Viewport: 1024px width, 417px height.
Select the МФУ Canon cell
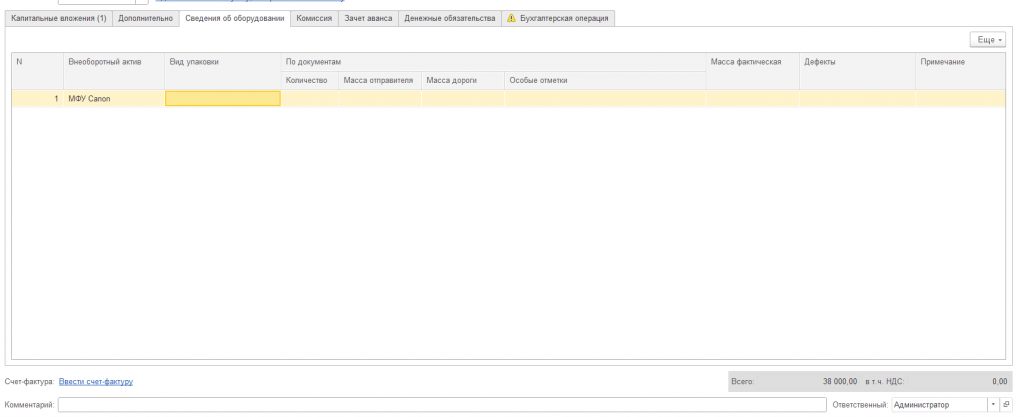pyautogui.click(x=114, y=99)
